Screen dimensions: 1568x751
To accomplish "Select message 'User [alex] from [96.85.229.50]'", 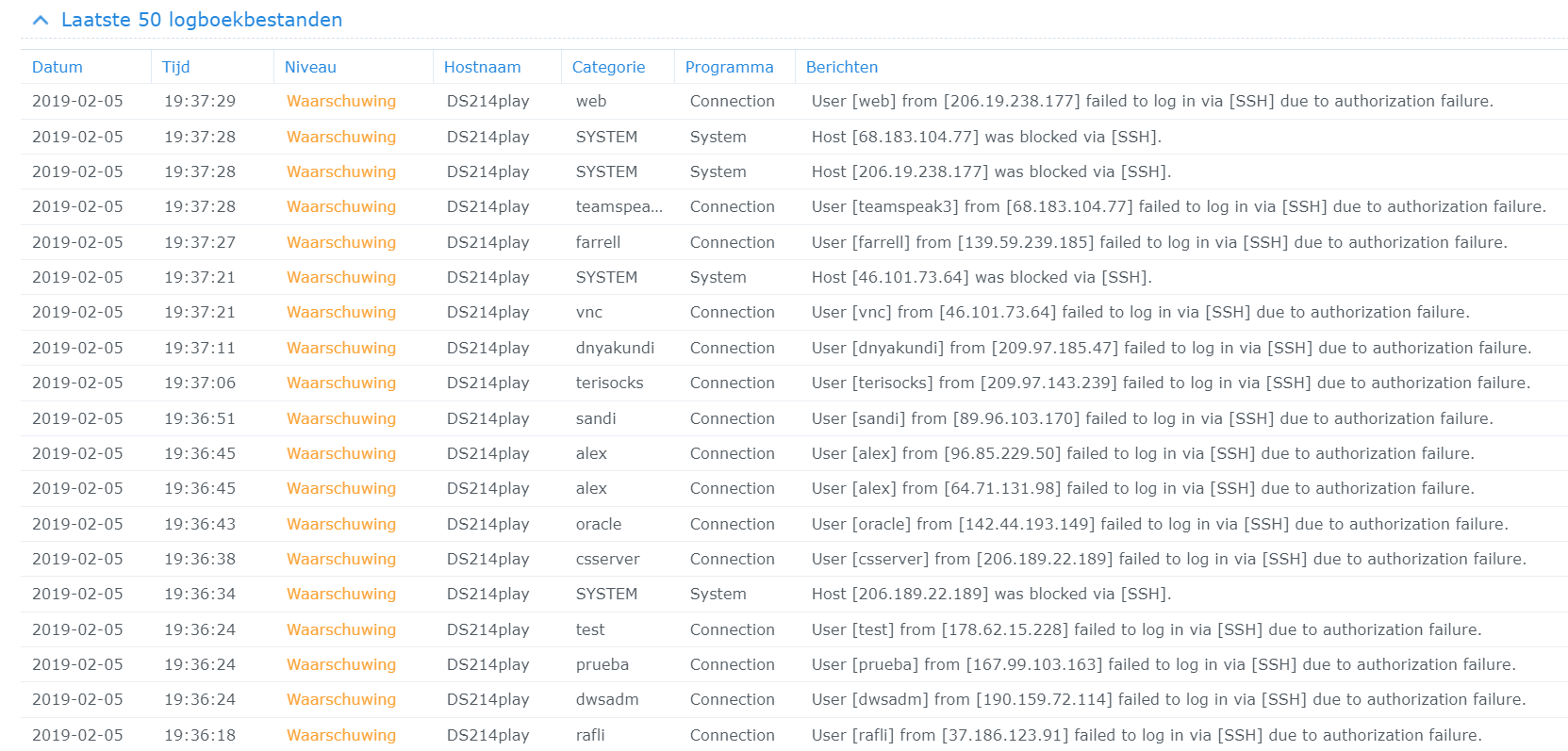I will tap(1143, 453).
